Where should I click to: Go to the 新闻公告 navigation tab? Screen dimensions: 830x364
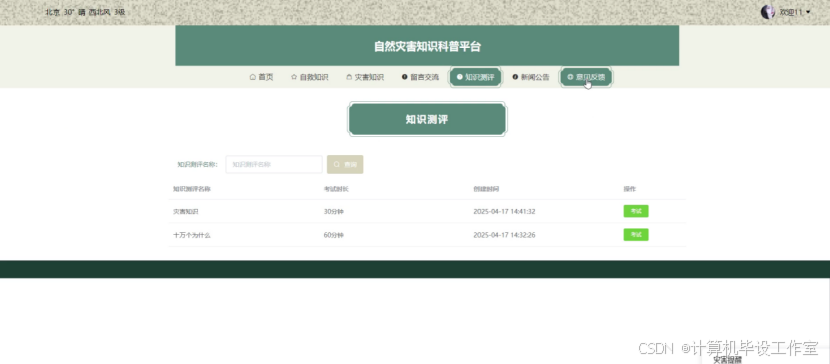[x=531, y=77]
